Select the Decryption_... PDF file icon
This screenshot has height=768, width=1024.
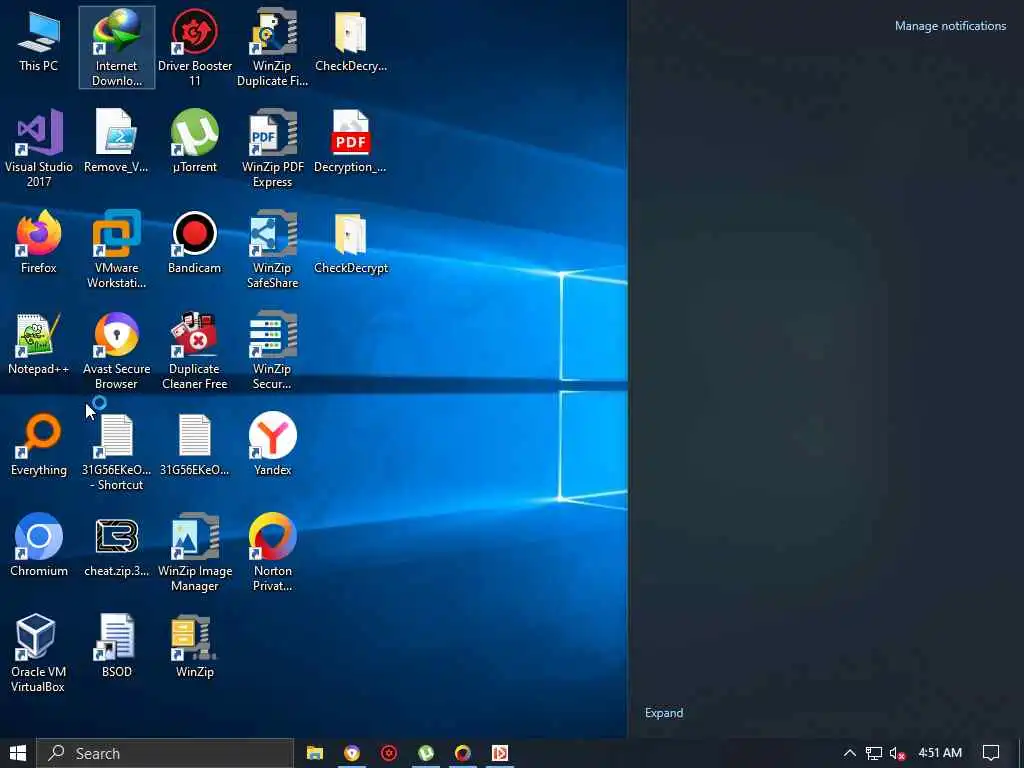click(x=351, y=142)
